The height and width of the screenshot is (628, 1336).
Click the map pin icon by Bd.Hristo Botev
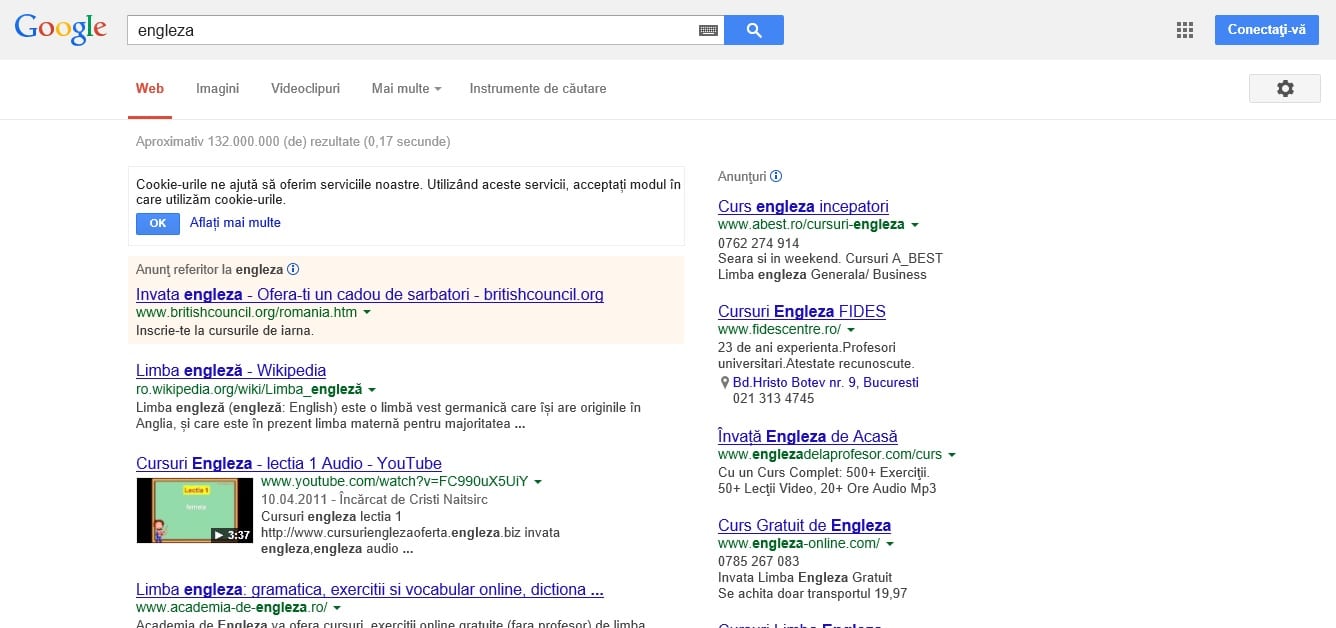point(725,383)
